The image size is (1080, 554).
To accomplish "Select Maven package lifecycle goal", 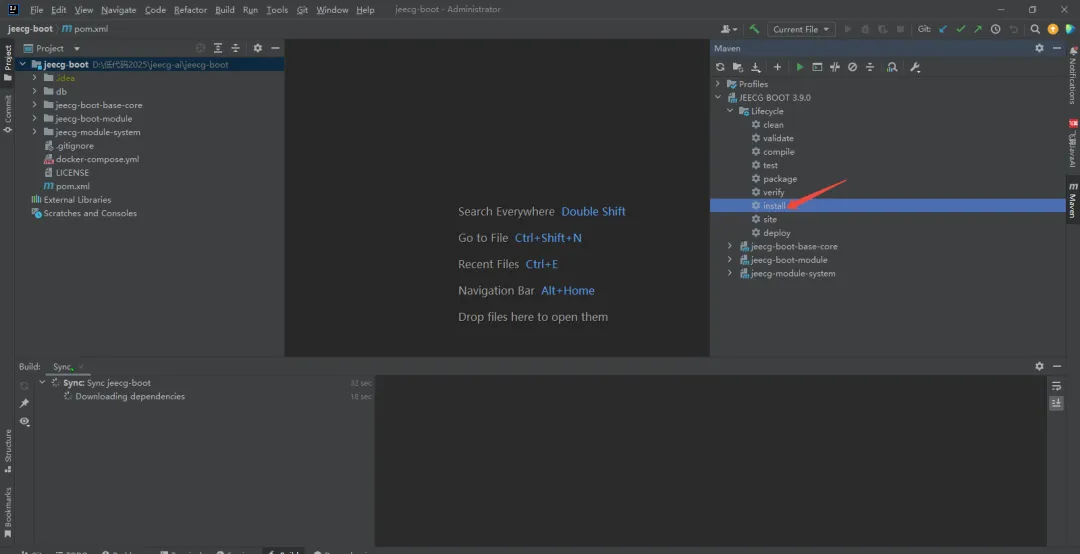I will (774, 178).
